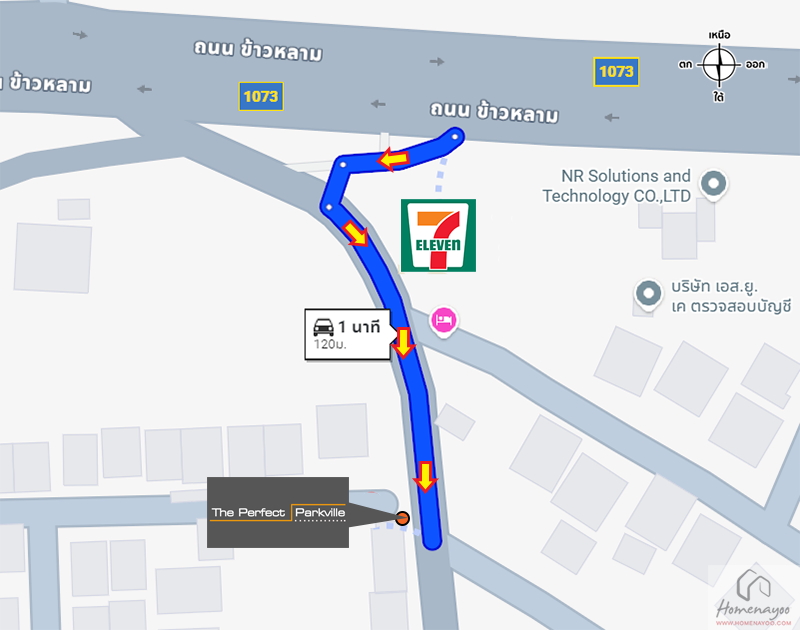Select the NR Solutions location pin
The height and width of the screenshot is (630, 800).
click(713, 184)
